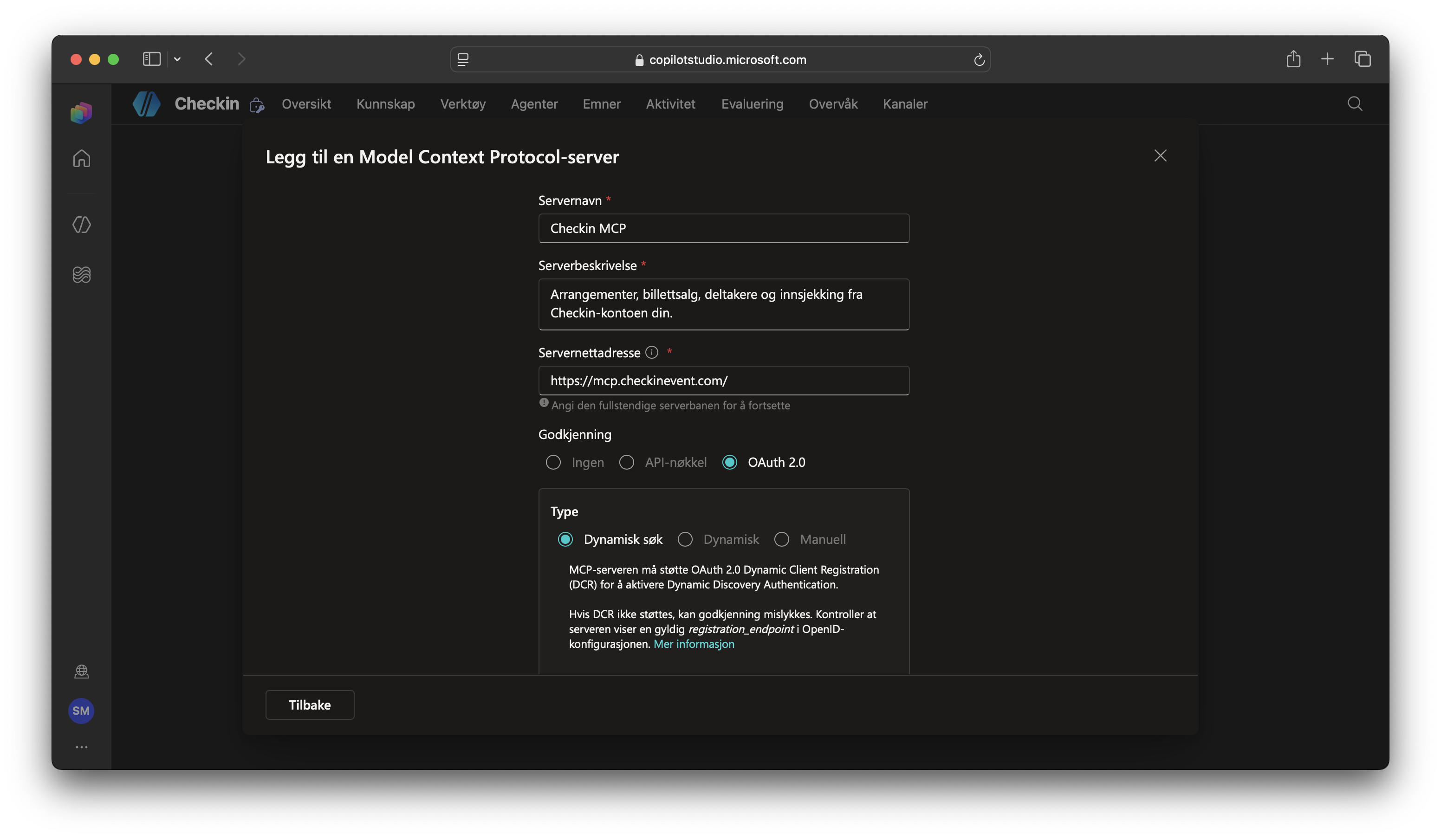Open the Kanaler tab

tap(905, 104)
